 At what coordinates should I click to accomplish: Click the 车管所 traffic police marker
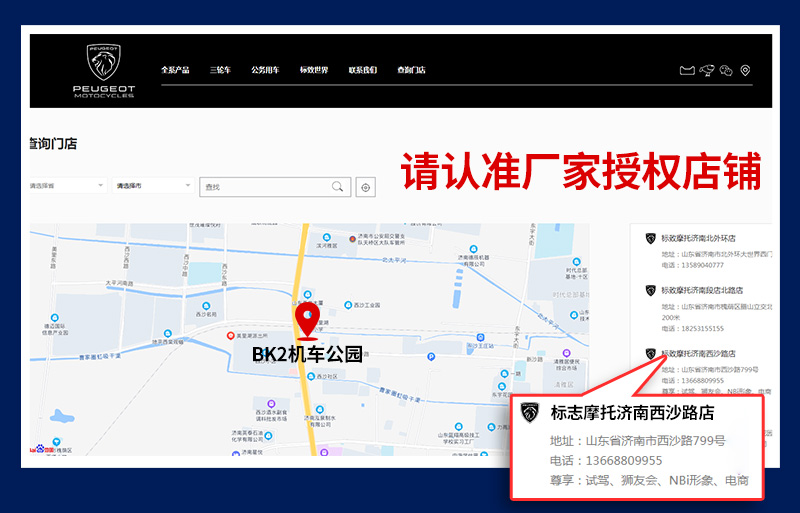tap(352, 239)
